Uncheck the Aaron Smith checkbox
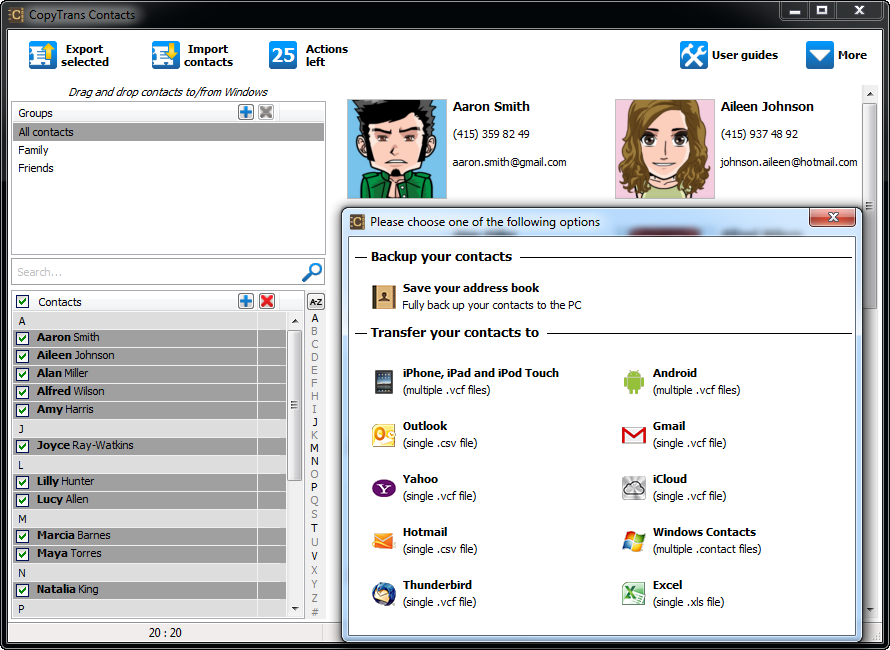890x650 pixels. click(x=23, y=338)
